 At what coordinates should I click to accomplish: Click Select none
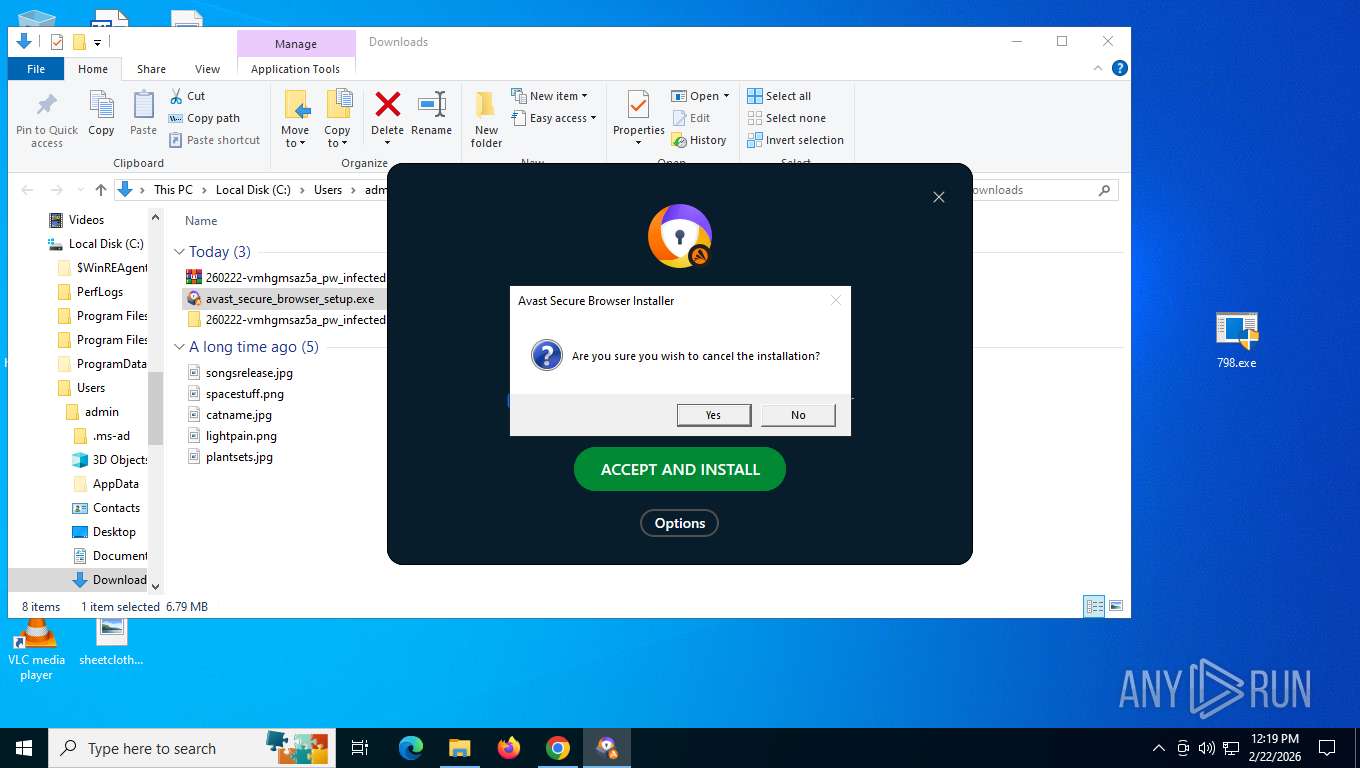pyautogui.click(x=786, y=118)
